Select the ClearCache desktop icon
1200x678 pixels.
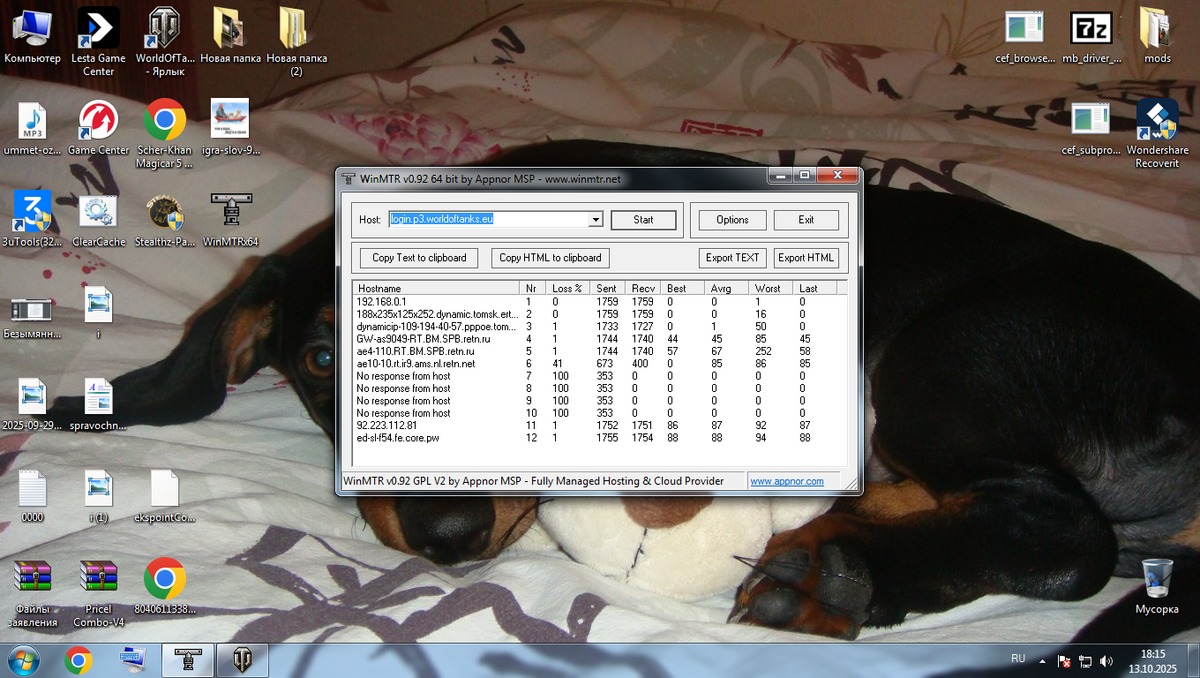click(x=98, y=212)
